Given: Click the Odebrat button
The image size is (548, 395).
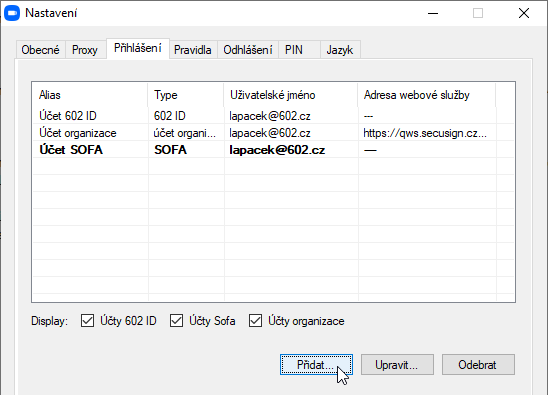Looking at the screenshot, I should (478, 365).
